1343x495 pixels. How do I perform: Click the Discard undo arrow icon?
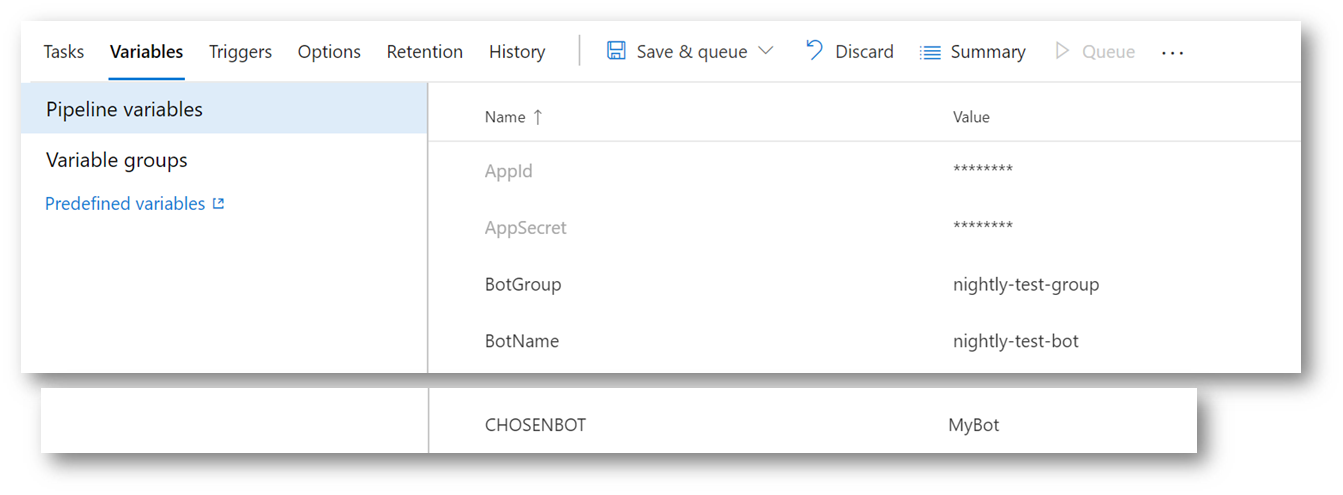pos(815,50)
